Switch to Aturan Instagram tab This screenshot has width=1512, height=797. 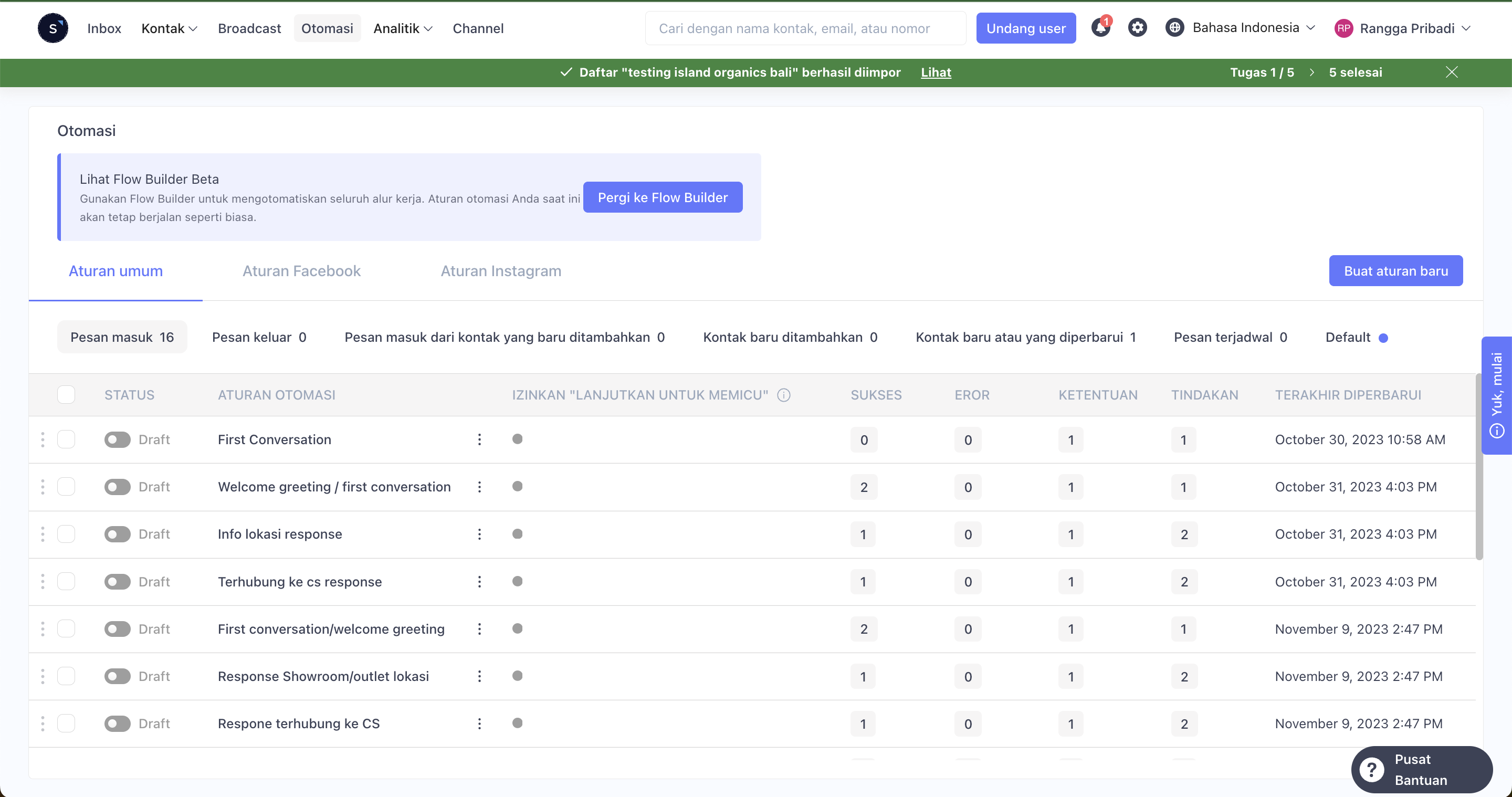click(500, 270)
